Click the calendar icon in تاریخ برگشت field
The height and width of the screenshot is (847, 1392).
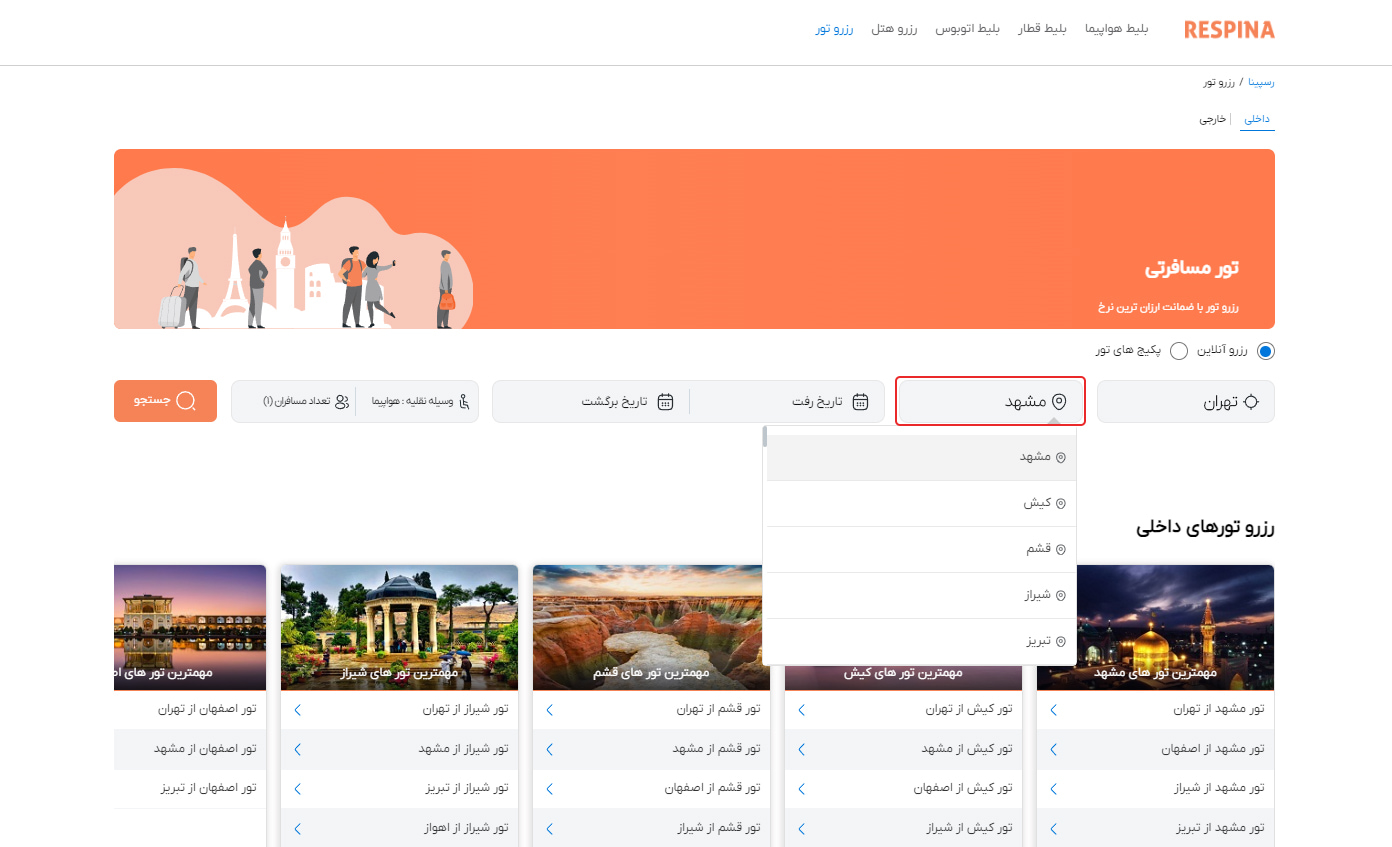pyautogui.click(x=665, y=401)
